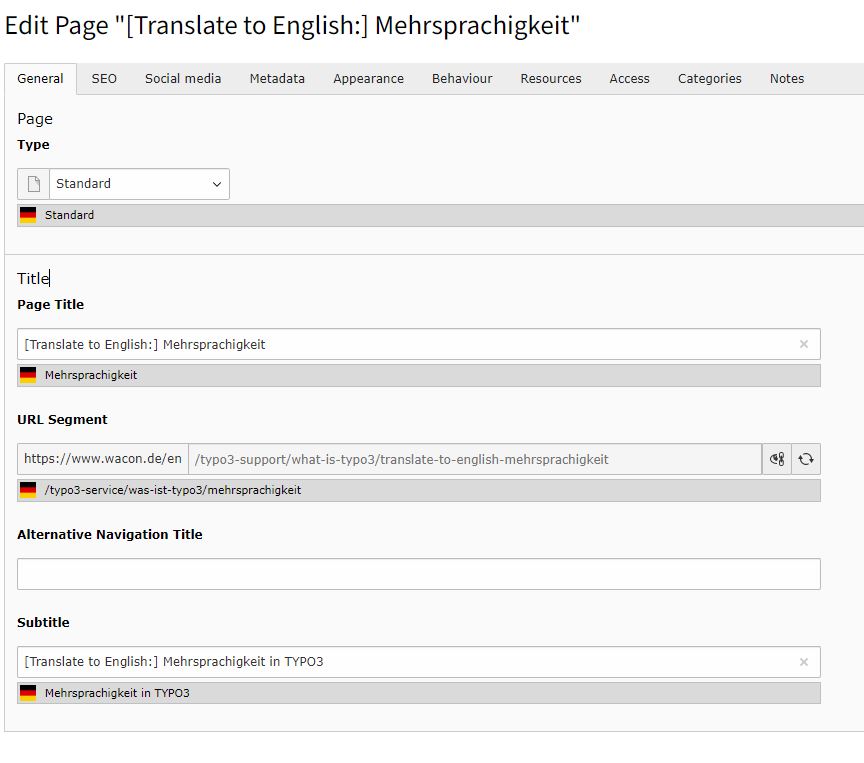Switch to the SEO tab

tap(104, 79)
